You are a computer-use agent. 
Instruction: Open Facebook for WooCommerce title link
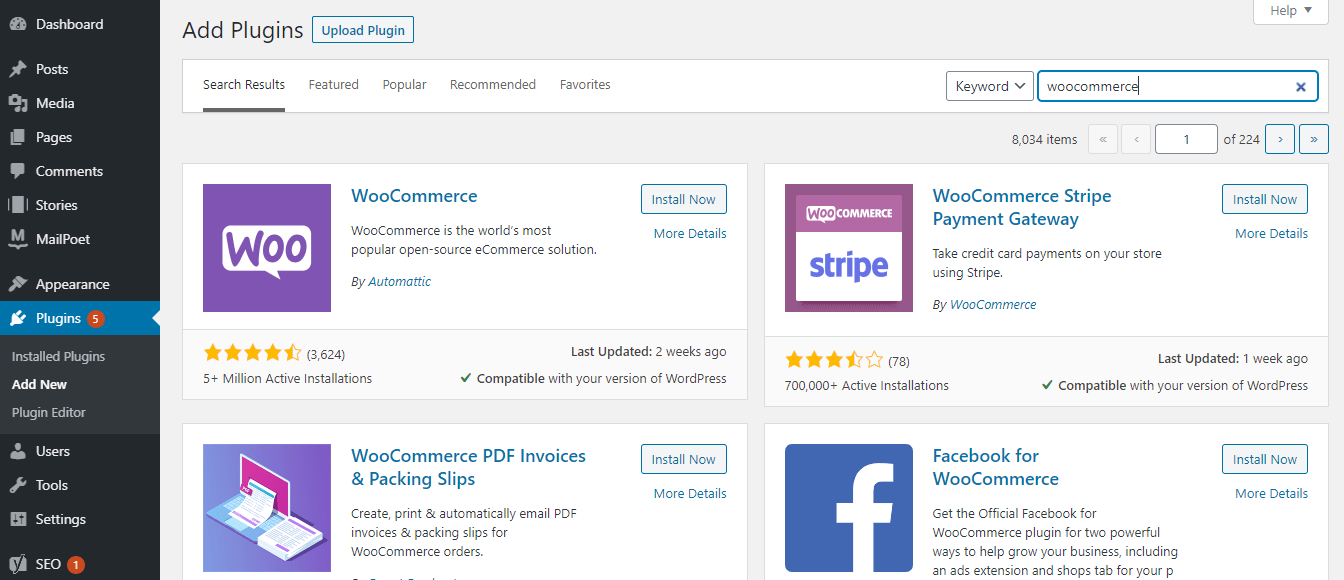[995, 467]
